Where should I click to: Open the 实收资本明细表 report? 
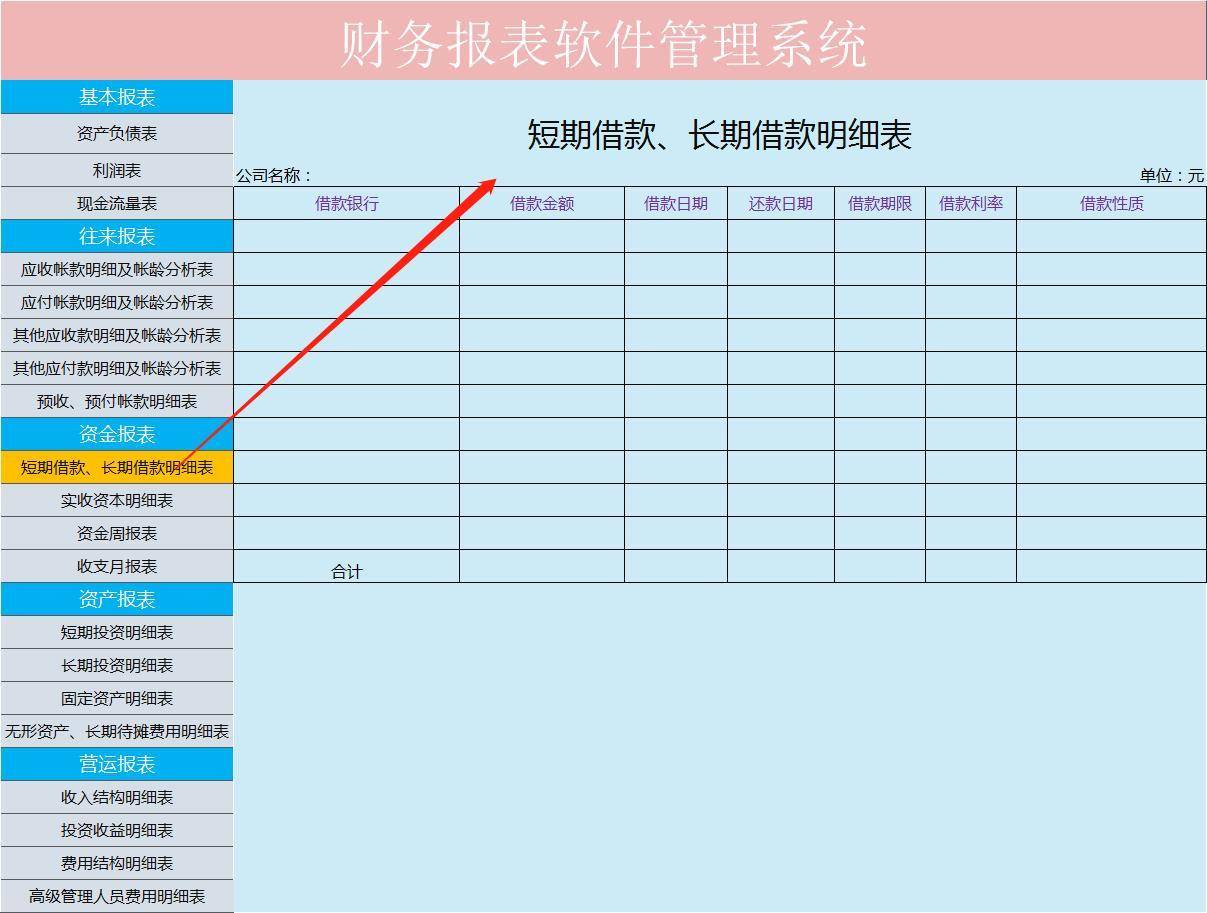[x=117, y=500]
